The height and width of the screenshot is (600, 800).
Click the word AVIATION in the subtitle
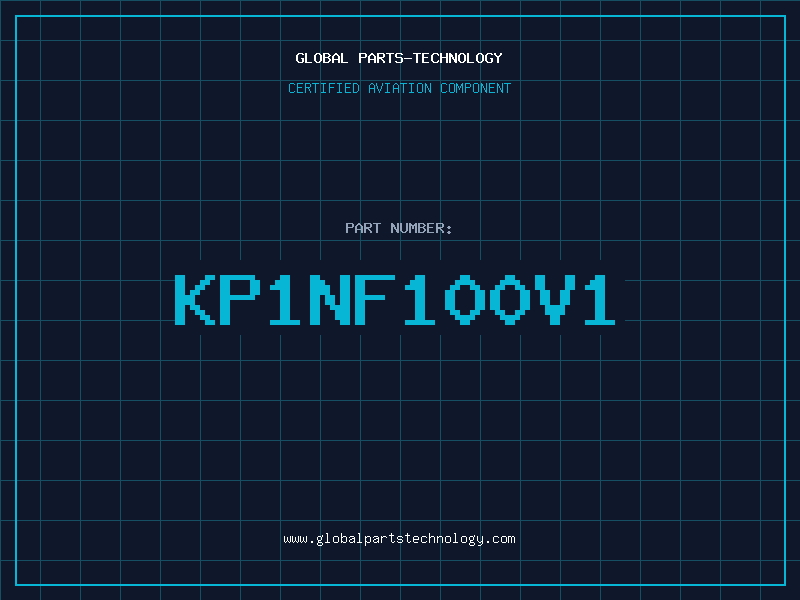pos(401,88)
